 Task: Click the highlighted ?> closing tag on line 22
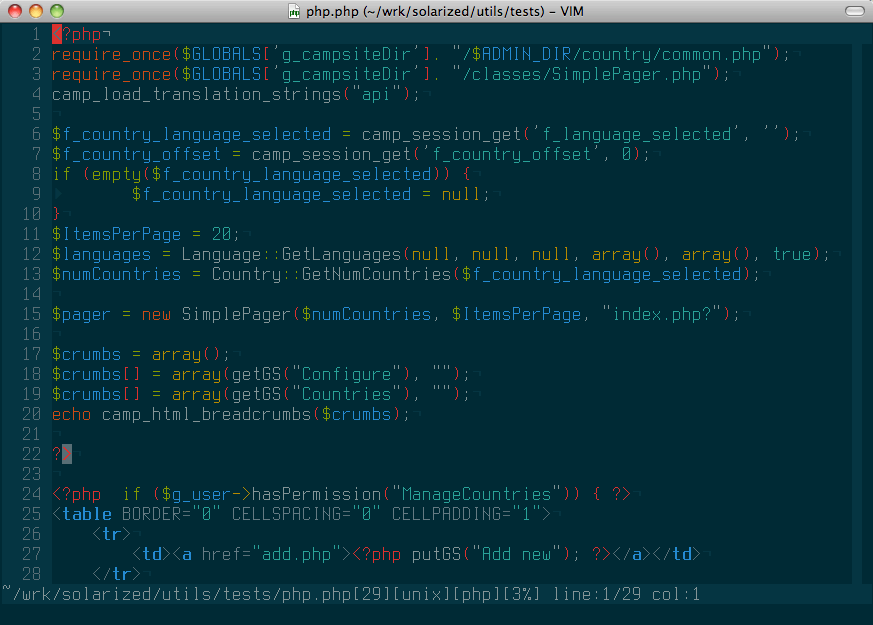click(62, 454)
